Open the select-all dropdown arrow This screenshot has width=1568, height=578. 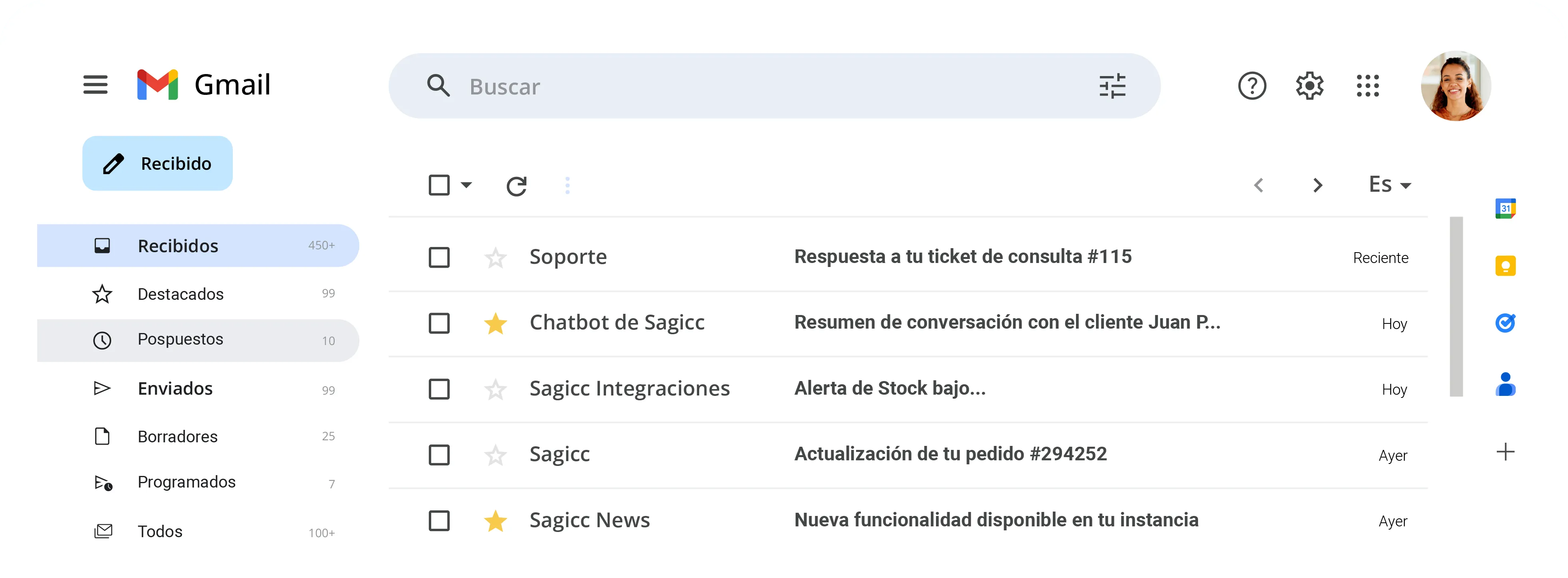466,185
